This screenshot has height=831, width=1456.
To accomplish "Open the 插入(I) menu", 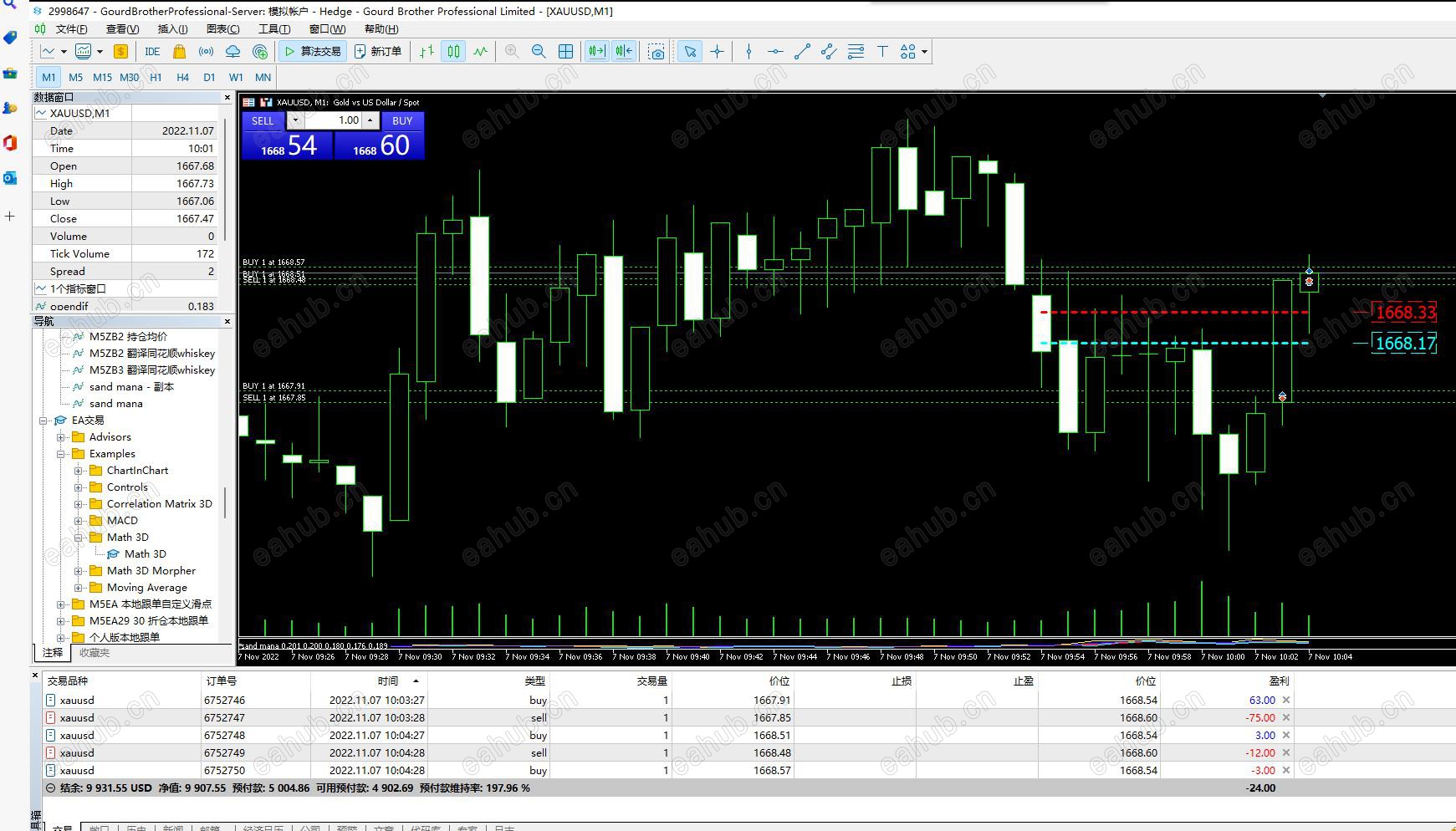I will [x=172, y=29].
